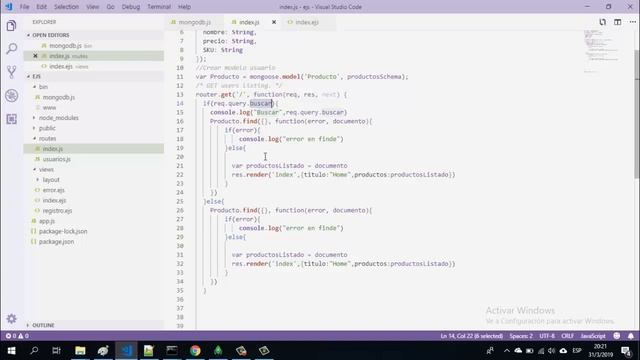Show hidden system tray icons

507,351
